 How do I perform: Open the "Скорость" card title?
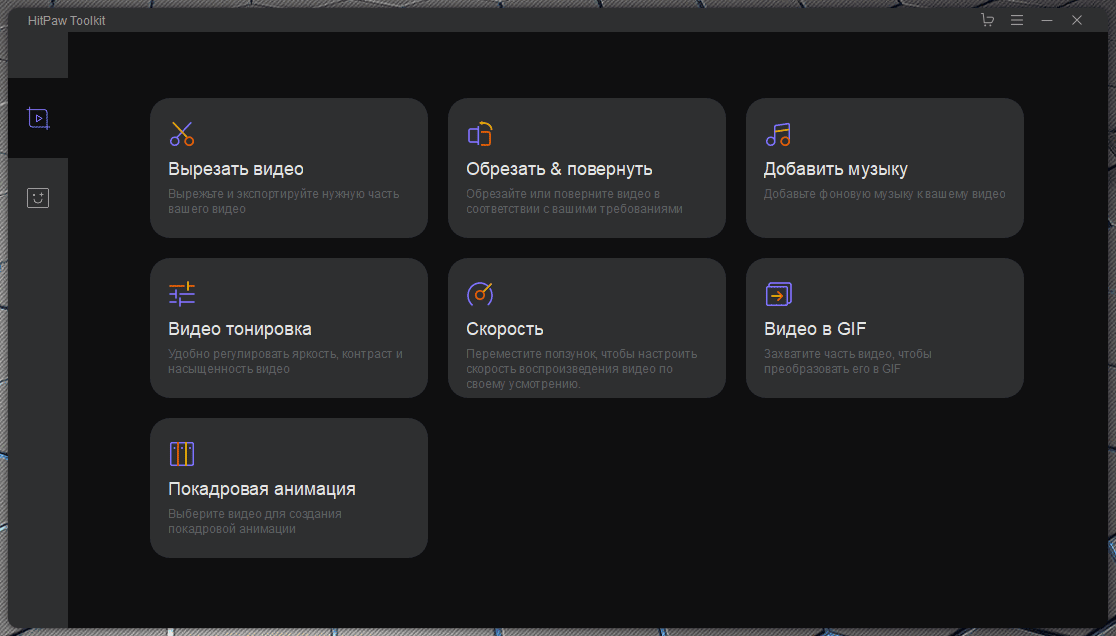[505, 329]
